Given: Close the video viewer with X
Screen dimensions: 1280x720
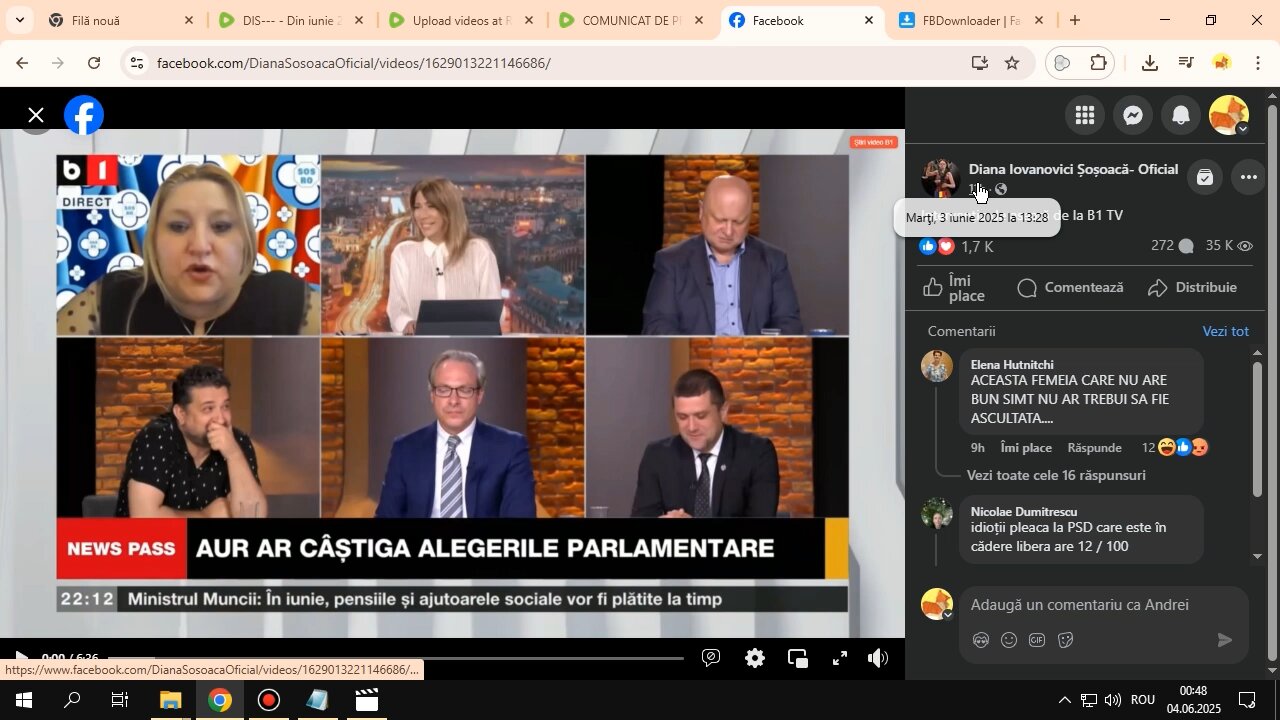Looking at the screenshot, I should coord(36,115).
